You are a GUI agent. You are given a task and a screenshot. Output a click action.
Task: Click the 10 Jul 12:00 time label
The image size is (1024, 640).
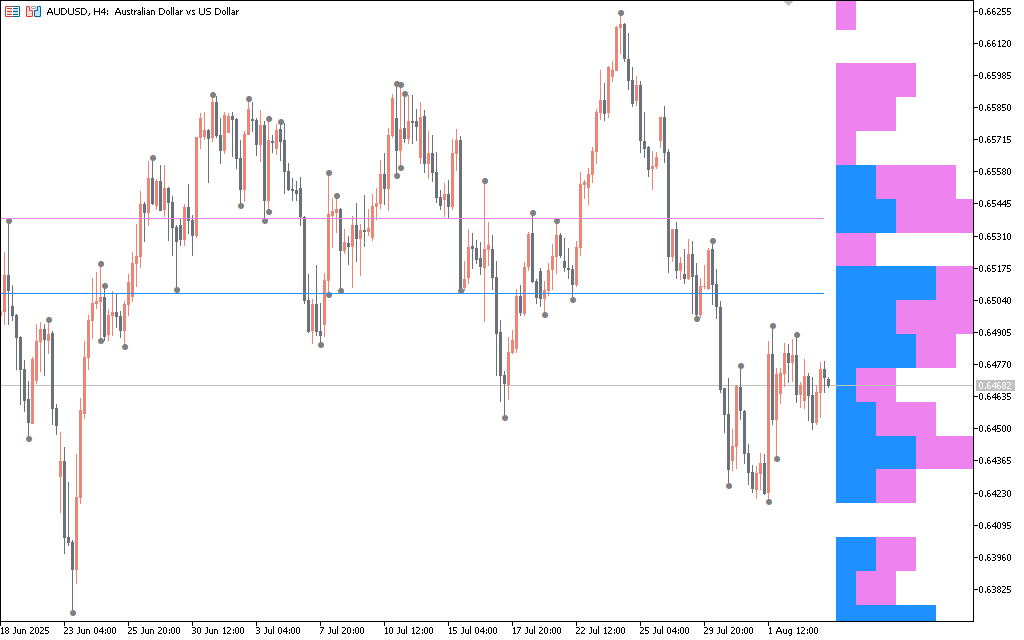pos(408,631)
